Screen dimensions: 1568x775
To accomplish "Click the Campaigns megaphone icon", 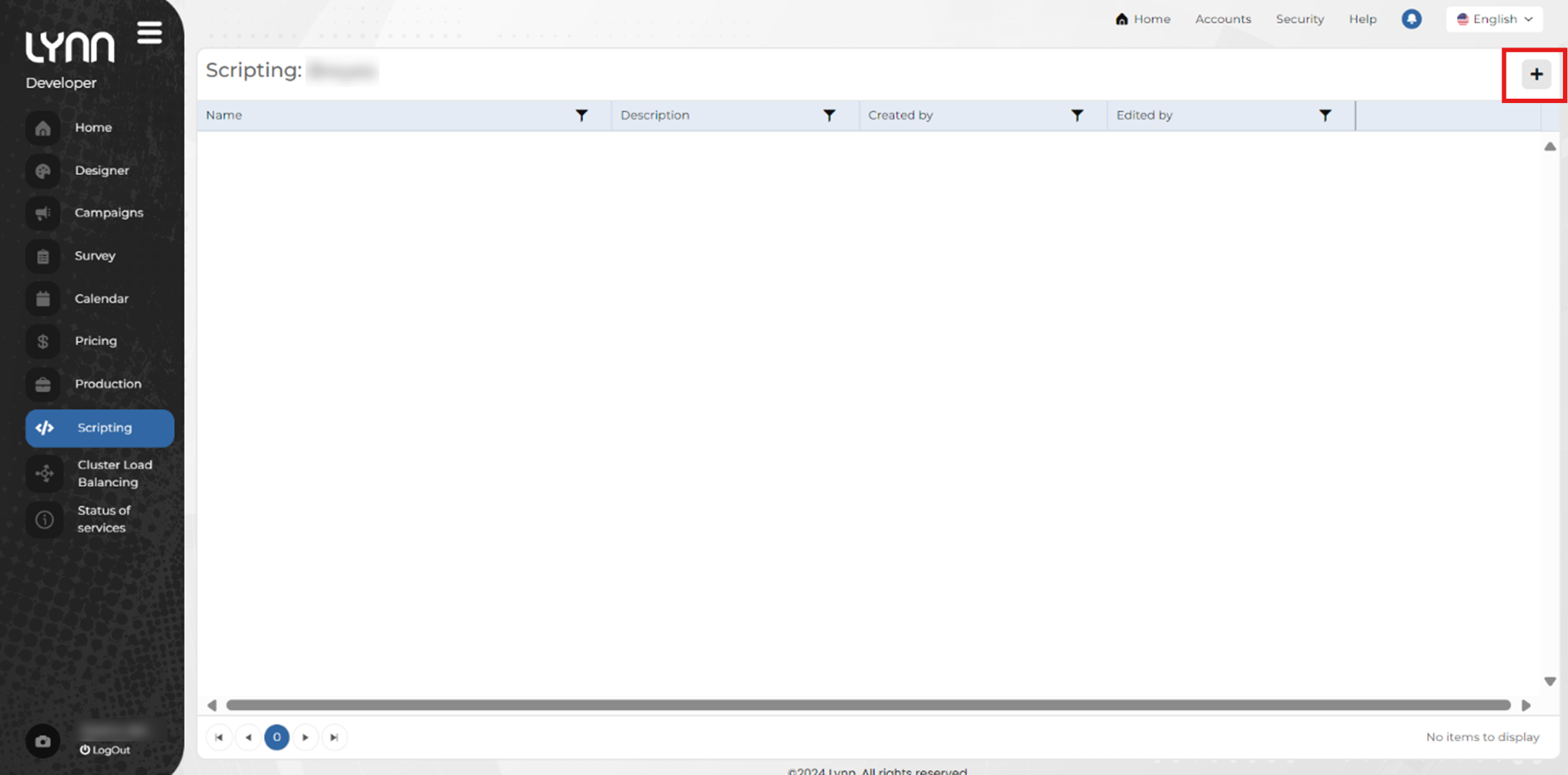I will point(43,213).
